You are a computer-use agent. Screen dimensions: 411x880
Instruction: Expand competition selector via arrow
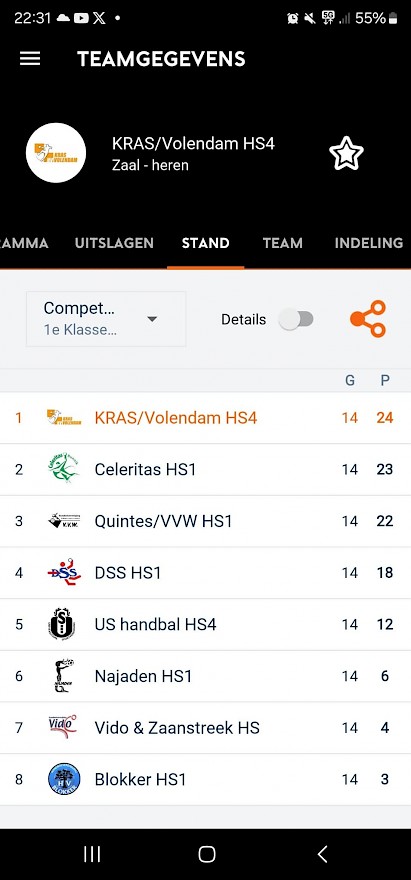(x=152, y=319)
